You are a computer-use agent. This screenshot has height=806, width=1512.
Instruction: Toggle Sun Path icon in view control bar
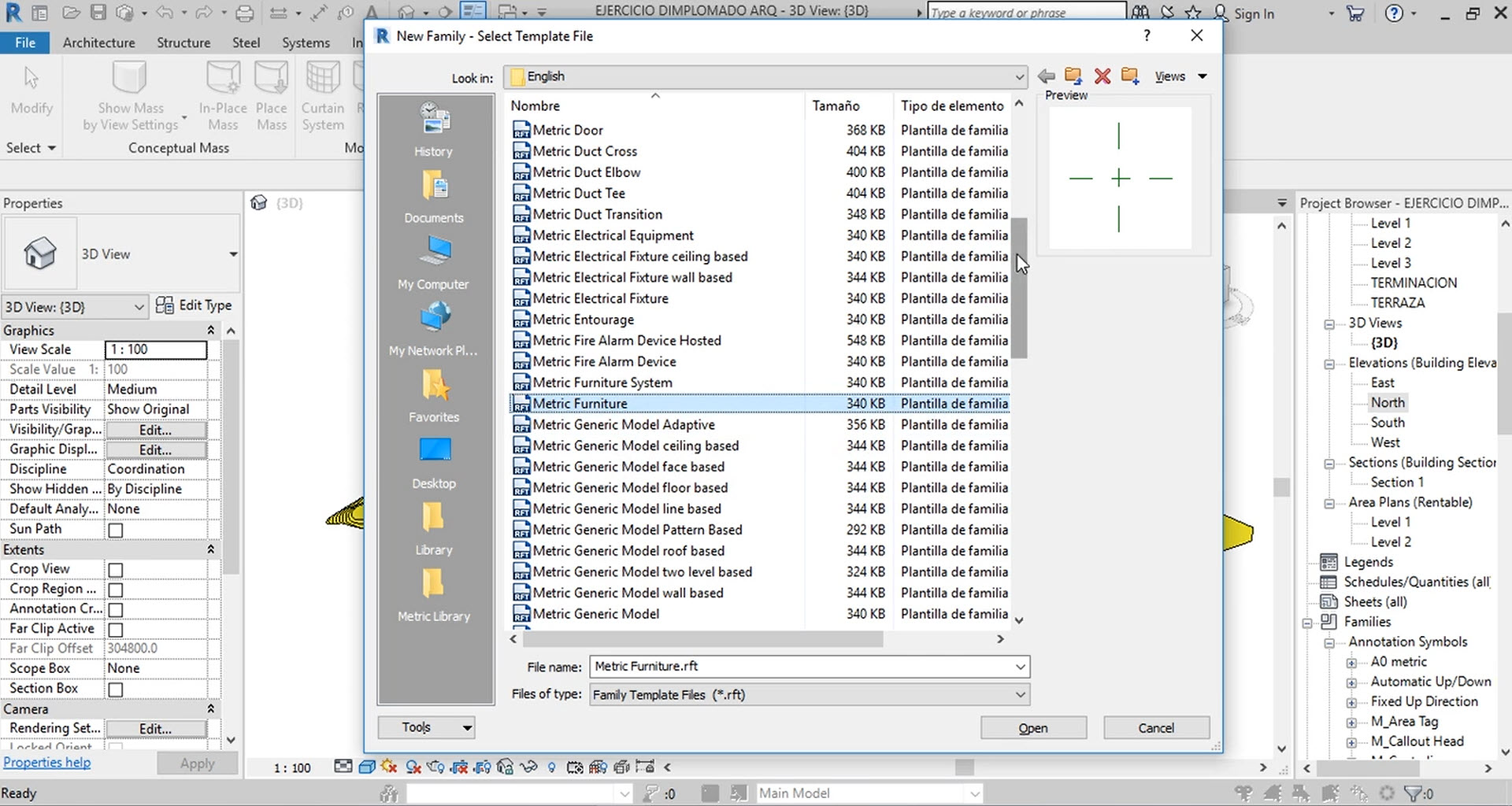pyautogui.click(x=389, y=767)
